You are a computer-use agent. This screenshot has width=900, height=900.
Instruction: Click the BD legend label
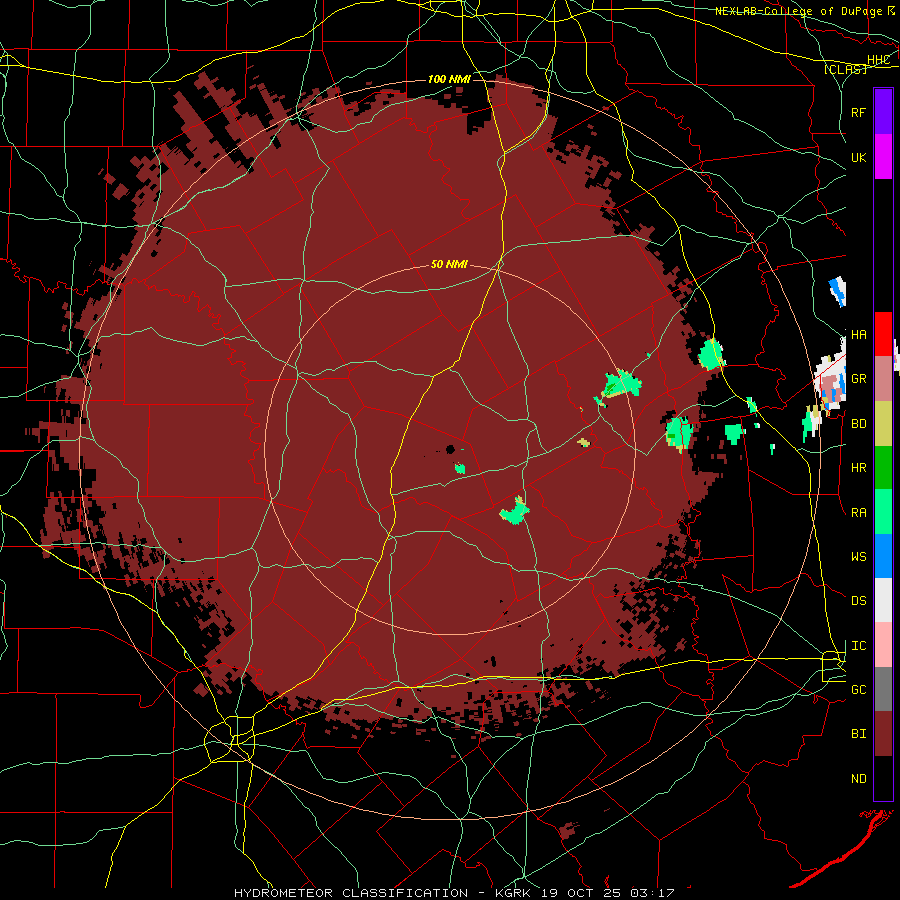[x=859, y=424]
